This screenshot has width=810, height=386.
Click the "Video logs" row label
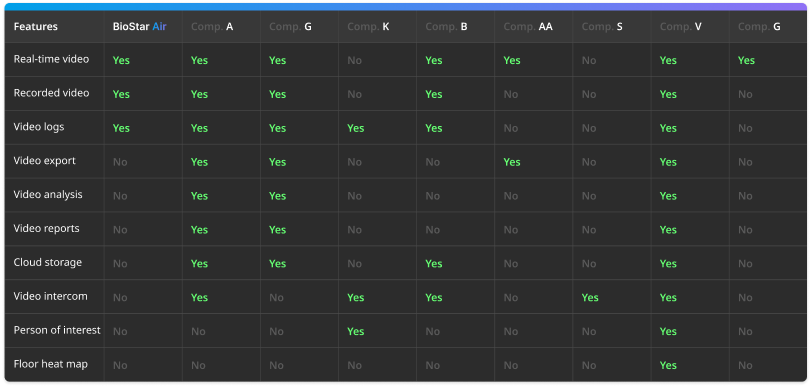[x=39, y=127]
